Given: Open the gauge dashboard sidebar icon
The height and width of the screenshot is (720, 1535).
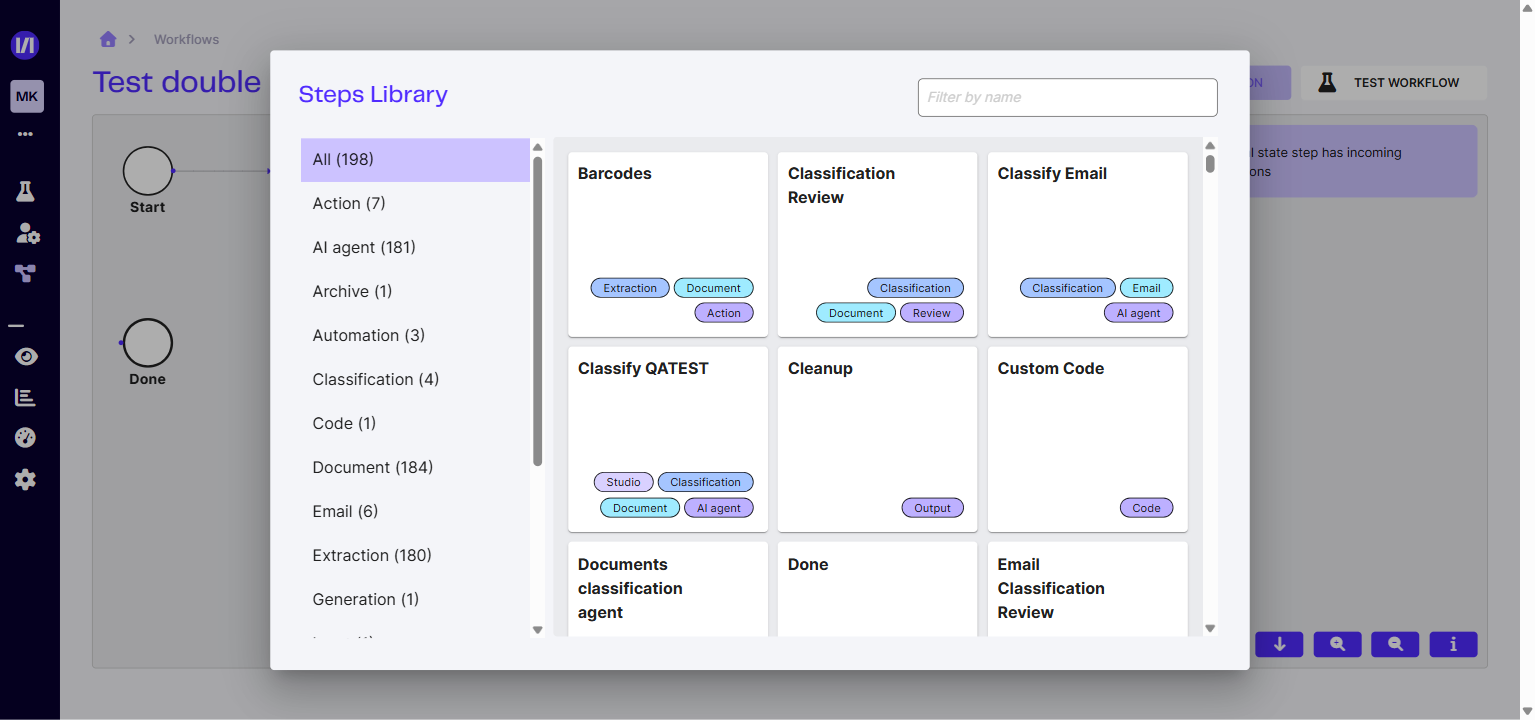Looking at the screenshot, I should point(25,438).
